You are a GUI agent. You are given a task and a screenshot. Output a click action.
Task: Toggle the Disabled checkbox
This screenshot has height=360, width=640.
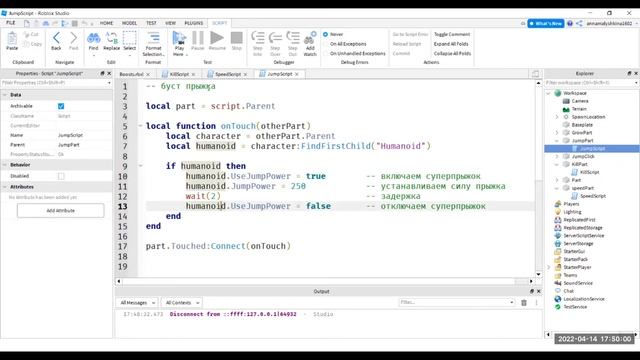61,176
